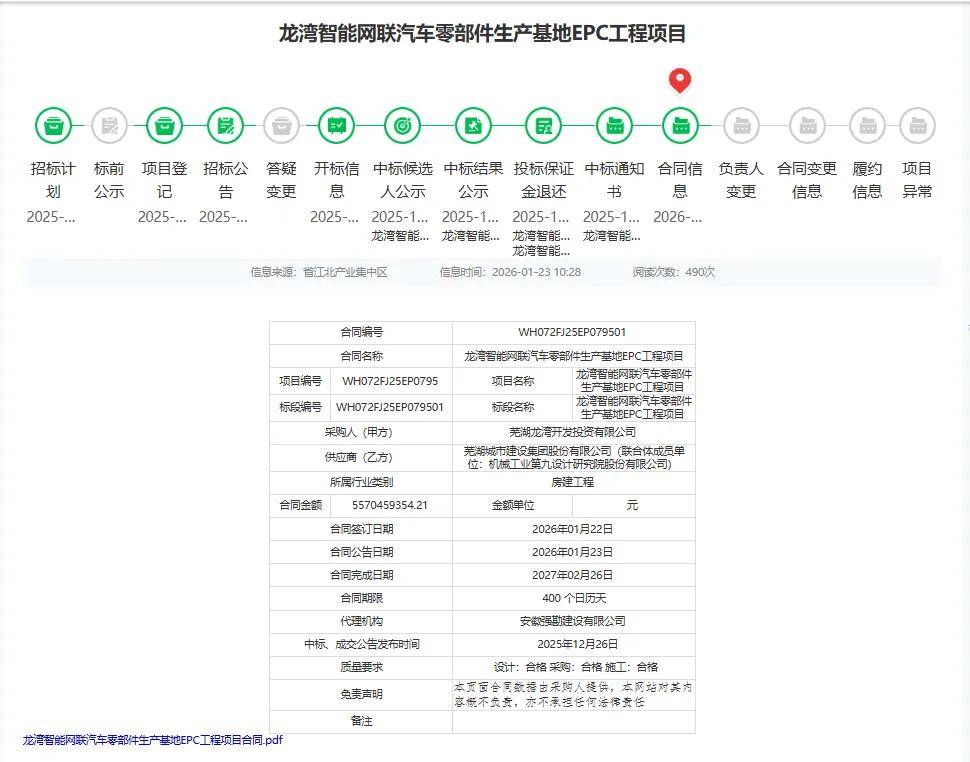The image size is (970, 762).
Task: Select the 中标结果公示 step icon
Action: [x=473, y=126]
